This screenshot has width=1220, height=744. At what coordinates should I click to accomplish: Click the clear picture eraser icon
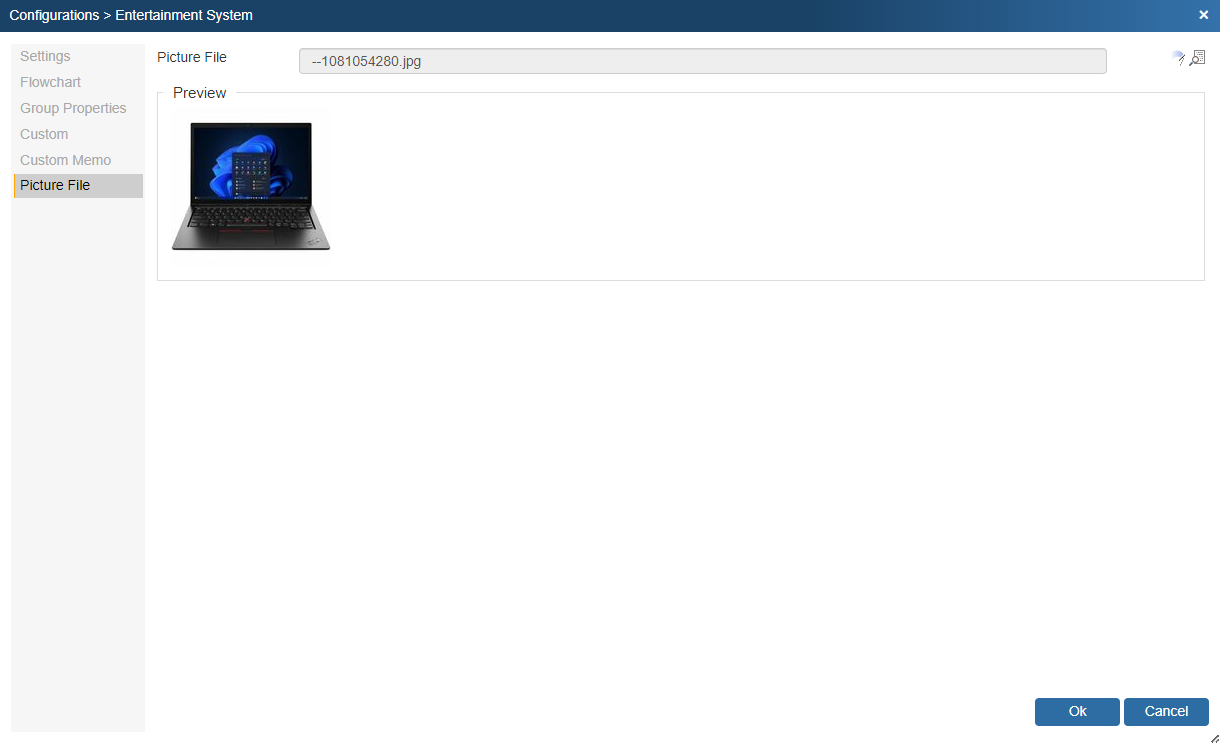click(1178, 58)
